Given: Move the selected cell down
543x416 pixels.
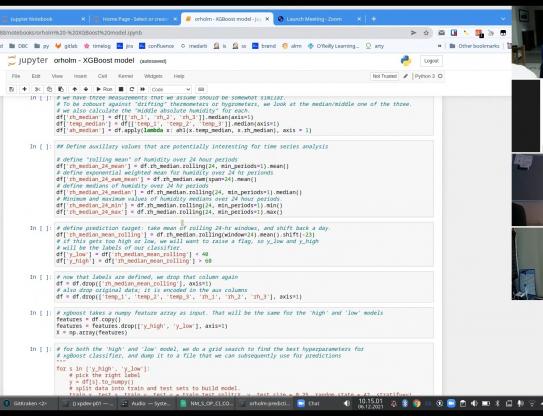Looking at the screenshot, I should [86, 89].
